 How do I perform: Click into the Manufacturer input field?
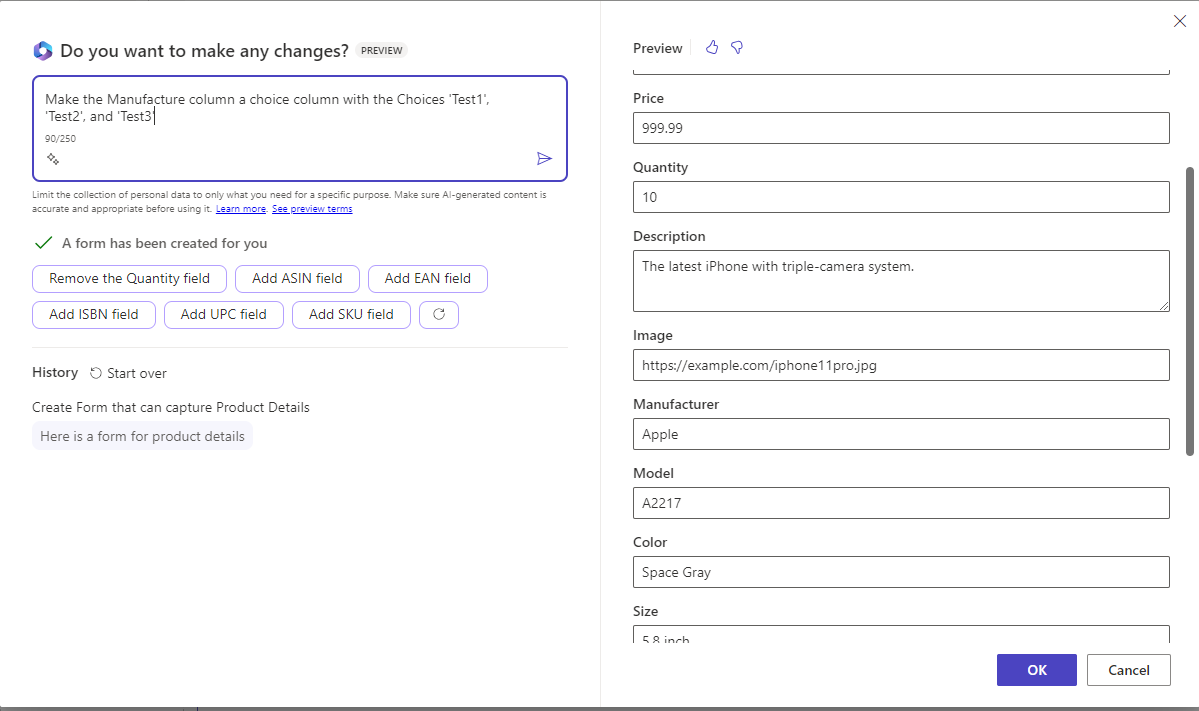[x=900, y=434]
